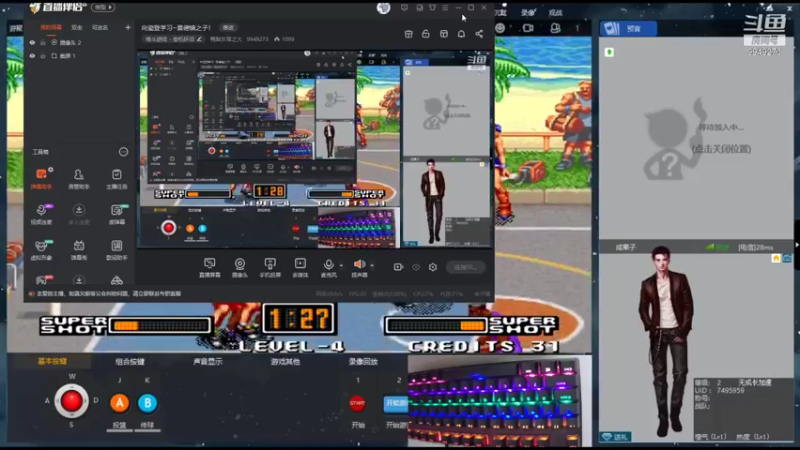Open the video voice-changer tool with microphone icon

coord(41,214)
